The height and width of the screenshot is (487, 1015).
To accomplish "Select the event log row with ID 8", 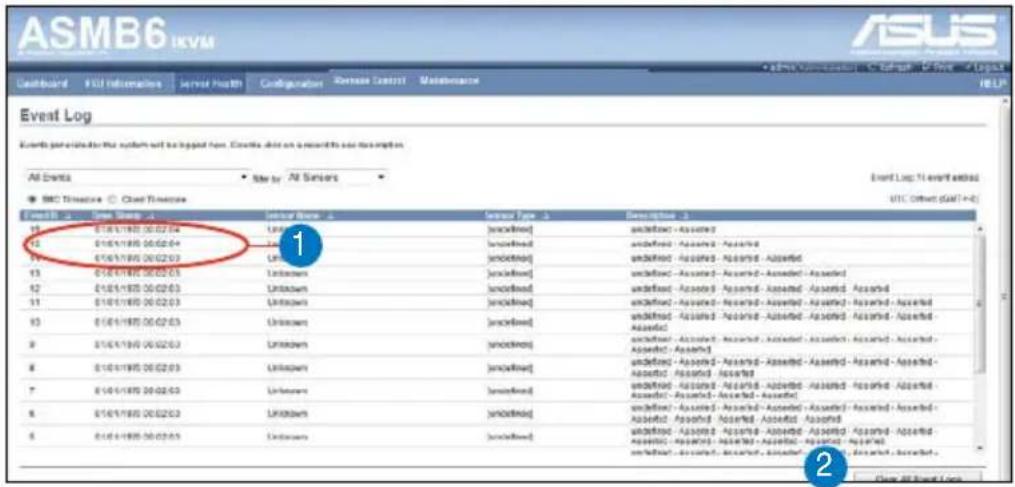I will pos(497,367).
